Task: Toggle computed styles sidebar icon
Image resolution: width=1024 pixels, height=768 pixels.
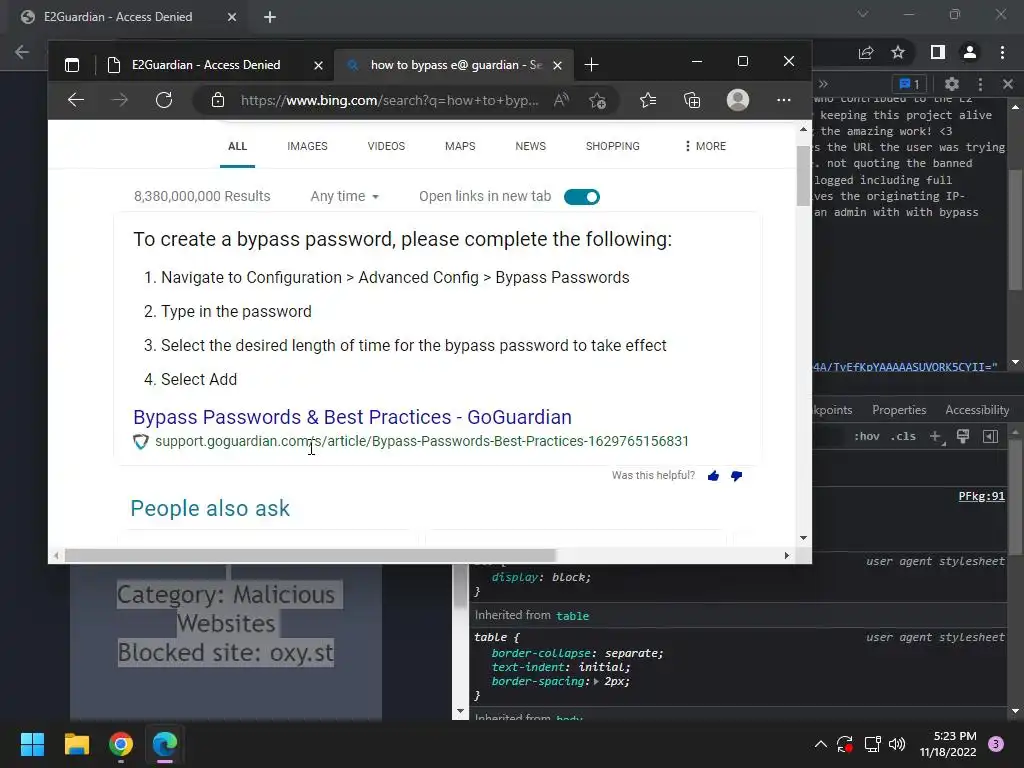Action: click(x=991, y=436)
